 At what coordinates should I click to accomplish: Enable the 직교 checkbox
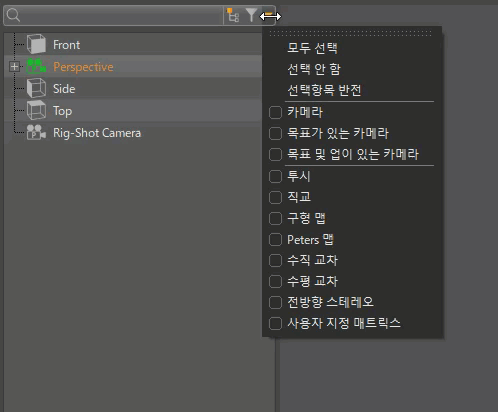tap(275, 197)
